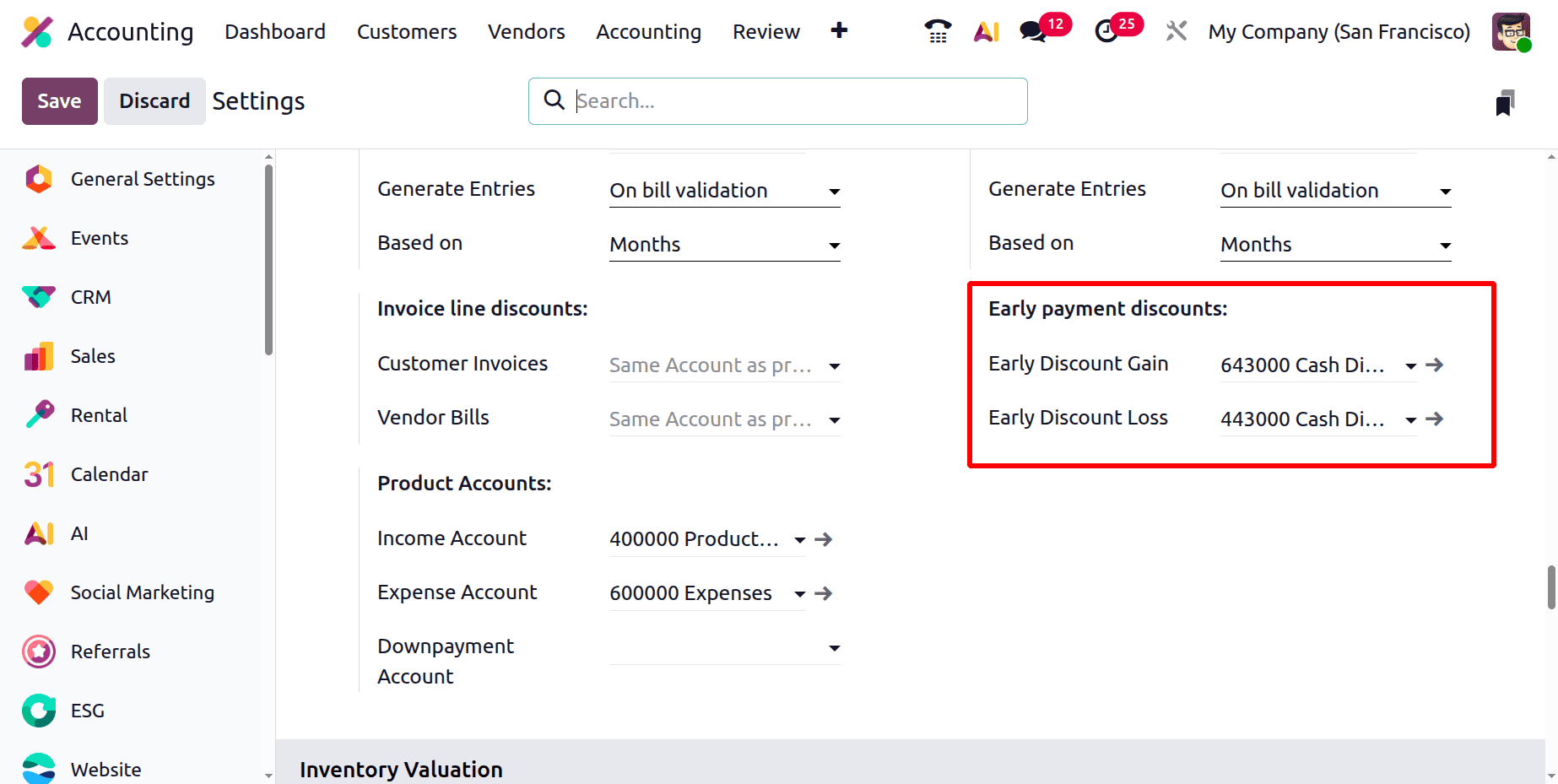Open the Review menu
This screenshot has height=784, width=1558.
(765, 31)
